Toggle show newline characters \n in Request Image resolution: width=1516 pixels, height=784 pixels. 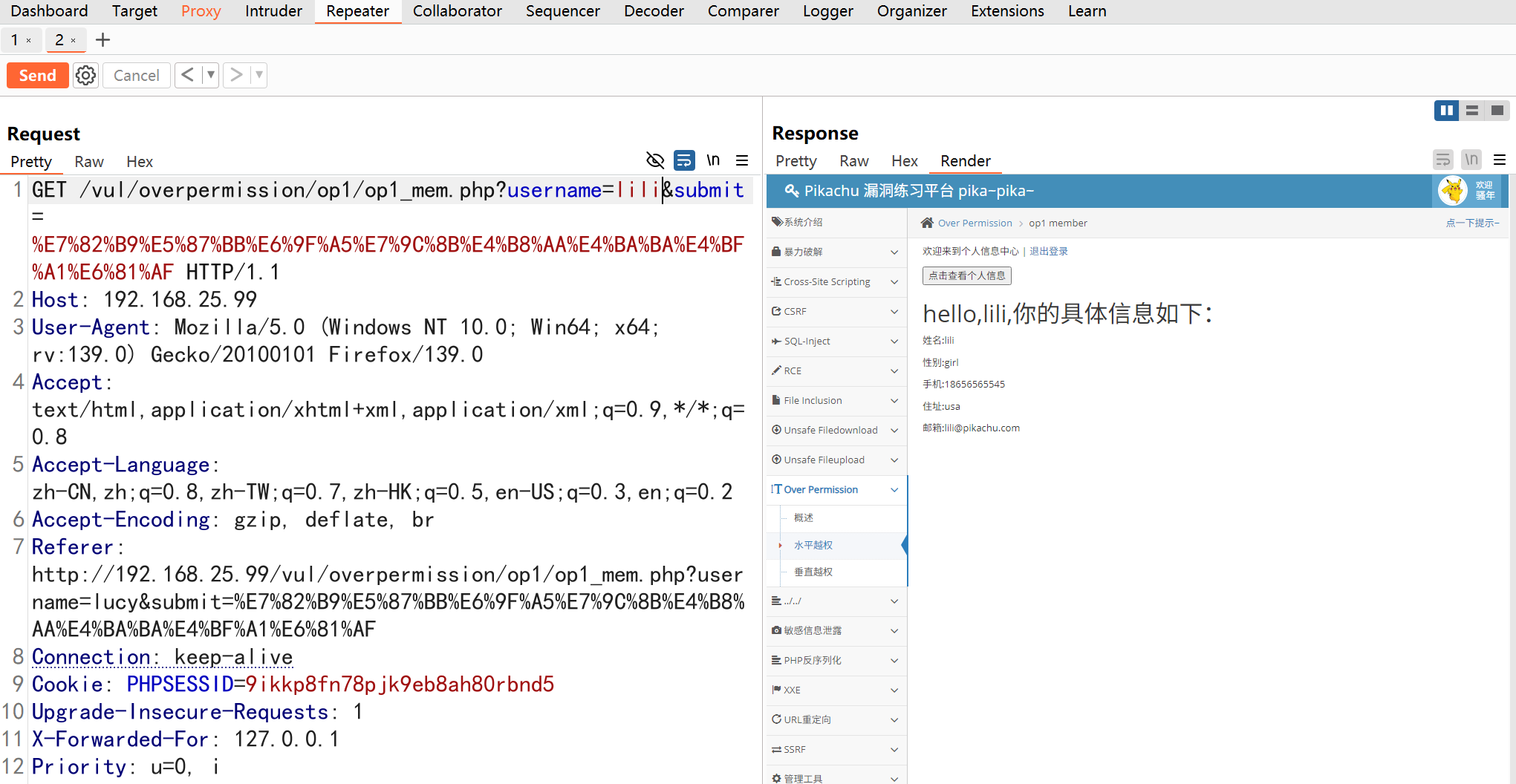click(x=713, y=160)
